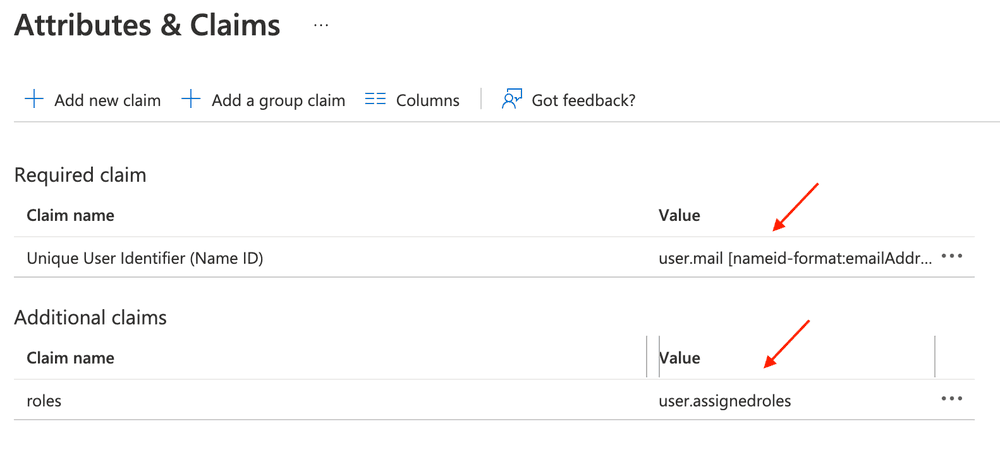Click the Got feedback person icon
The height and width of the screenshot is (467, 1000).
click(x=512, y=99)
